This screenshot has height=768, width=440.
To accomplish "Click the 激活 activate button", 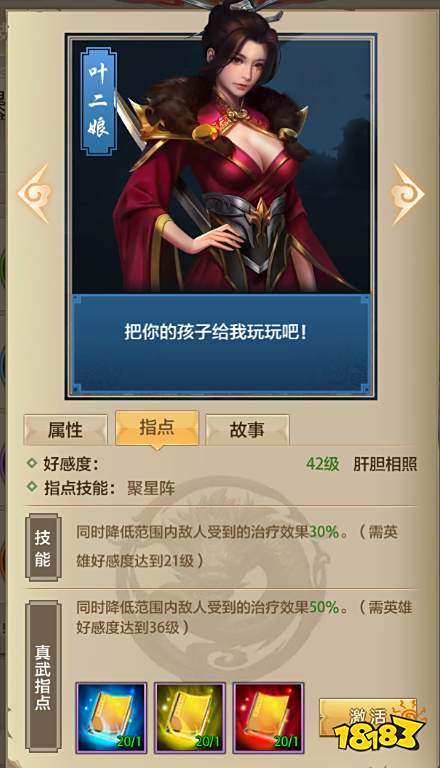I will (x=368, y=718).
